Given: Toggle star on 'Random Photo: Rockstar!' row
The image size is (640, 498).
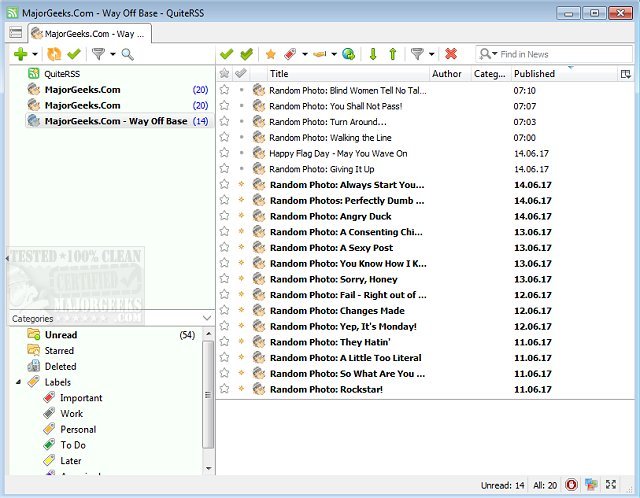Looking at the screenshot, I should (x=224, y=389).
